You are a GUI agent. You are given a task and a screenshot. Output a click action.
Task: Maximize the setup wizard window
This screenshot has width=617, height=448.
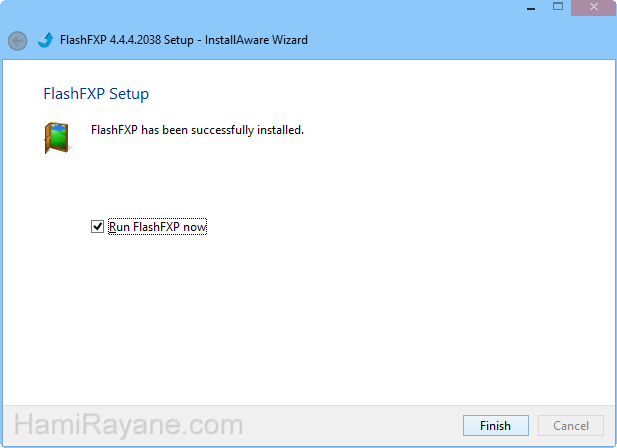(x=557, y=7)
